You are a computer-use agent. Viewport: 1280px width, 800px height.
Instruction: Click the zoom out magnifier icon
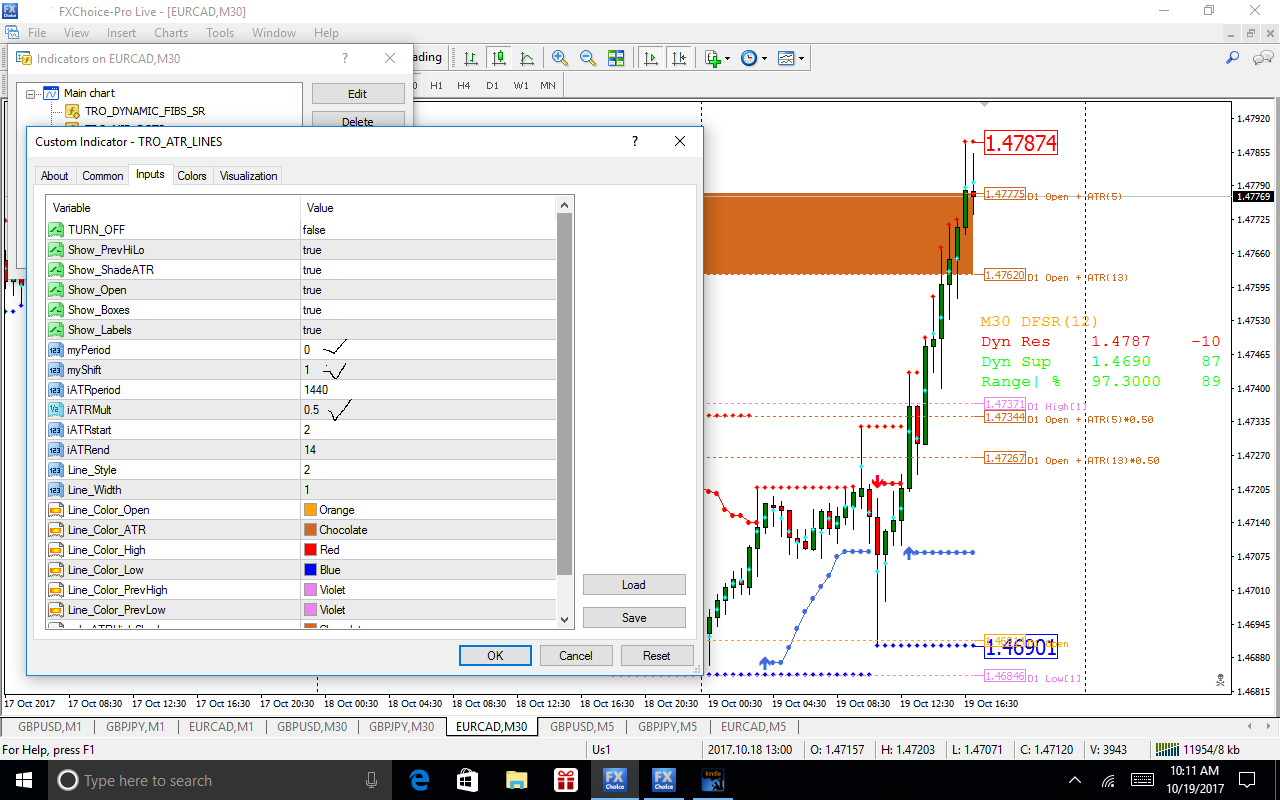point(588,58)
